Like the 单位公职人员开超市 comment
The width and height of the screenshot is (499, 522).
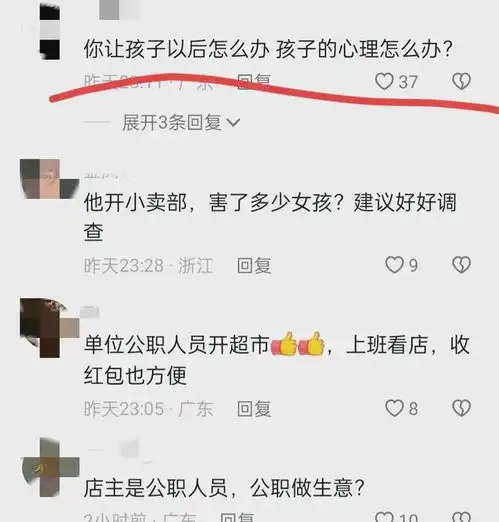tap(394, 408)
